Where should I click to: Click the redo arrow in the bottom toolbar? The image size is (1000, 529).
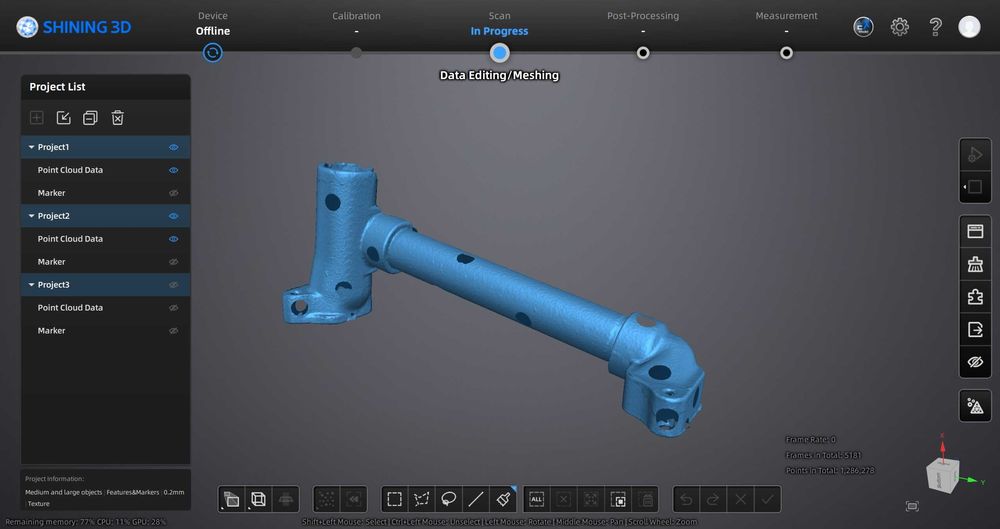[713, 499]
